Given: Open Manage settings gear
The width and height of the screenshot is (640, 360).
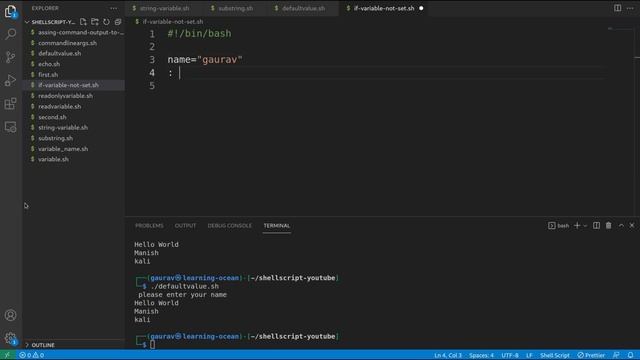Looking at the screenshot, I should [x=11, y=338].
